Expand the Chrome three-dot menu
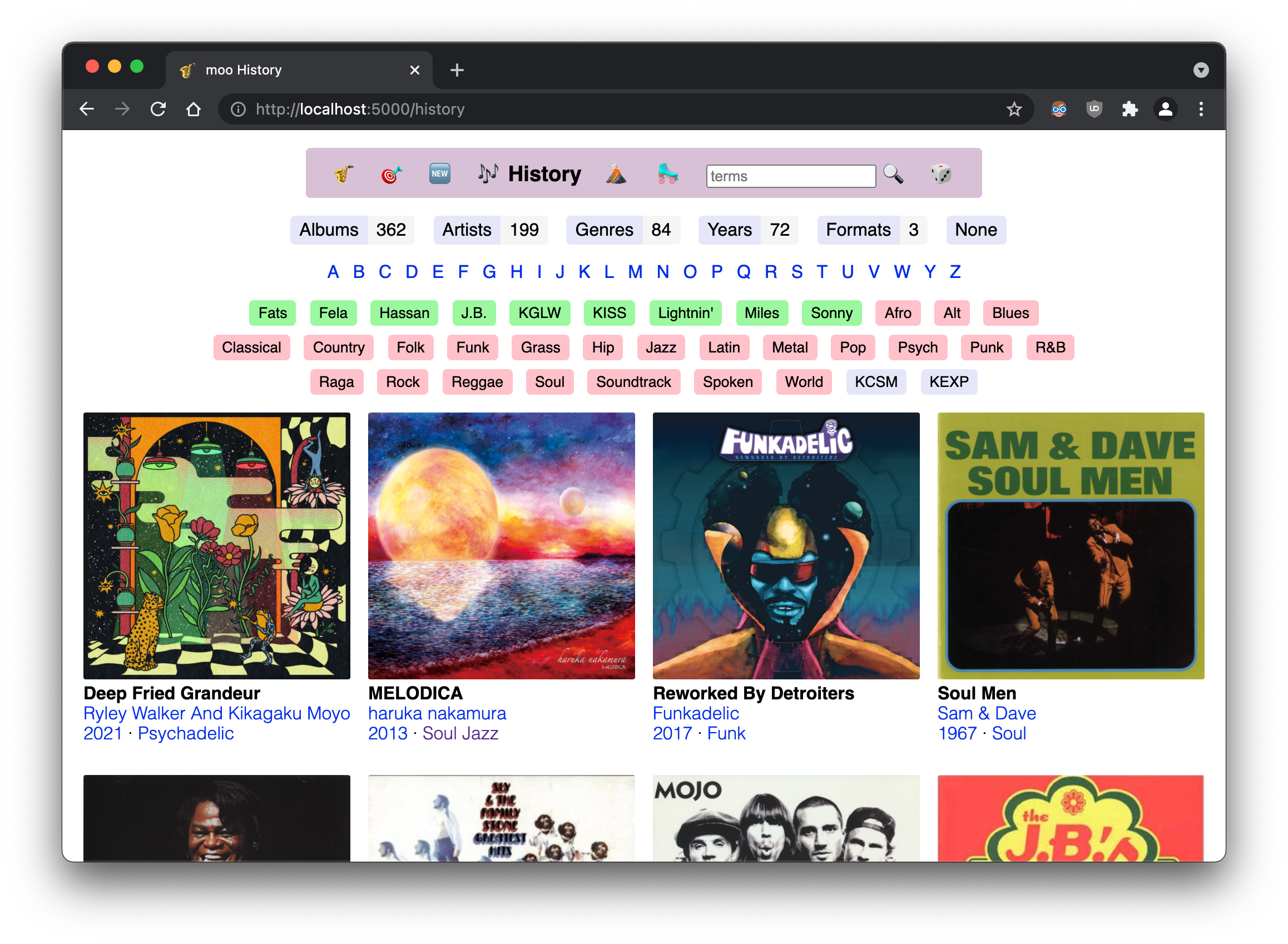The width and height of the screenshot is (1288, 944). 1201,109
